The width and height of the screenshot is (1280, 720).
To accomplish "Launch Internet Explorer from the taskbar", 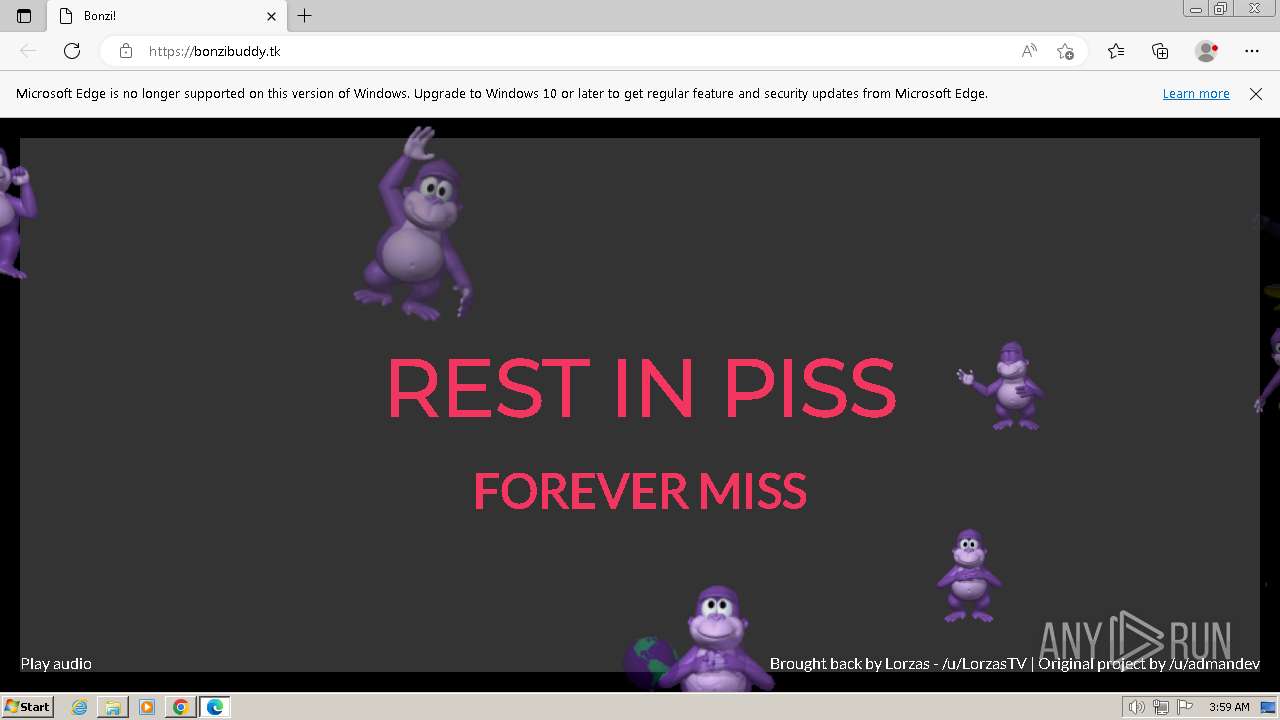I will 80,707.
